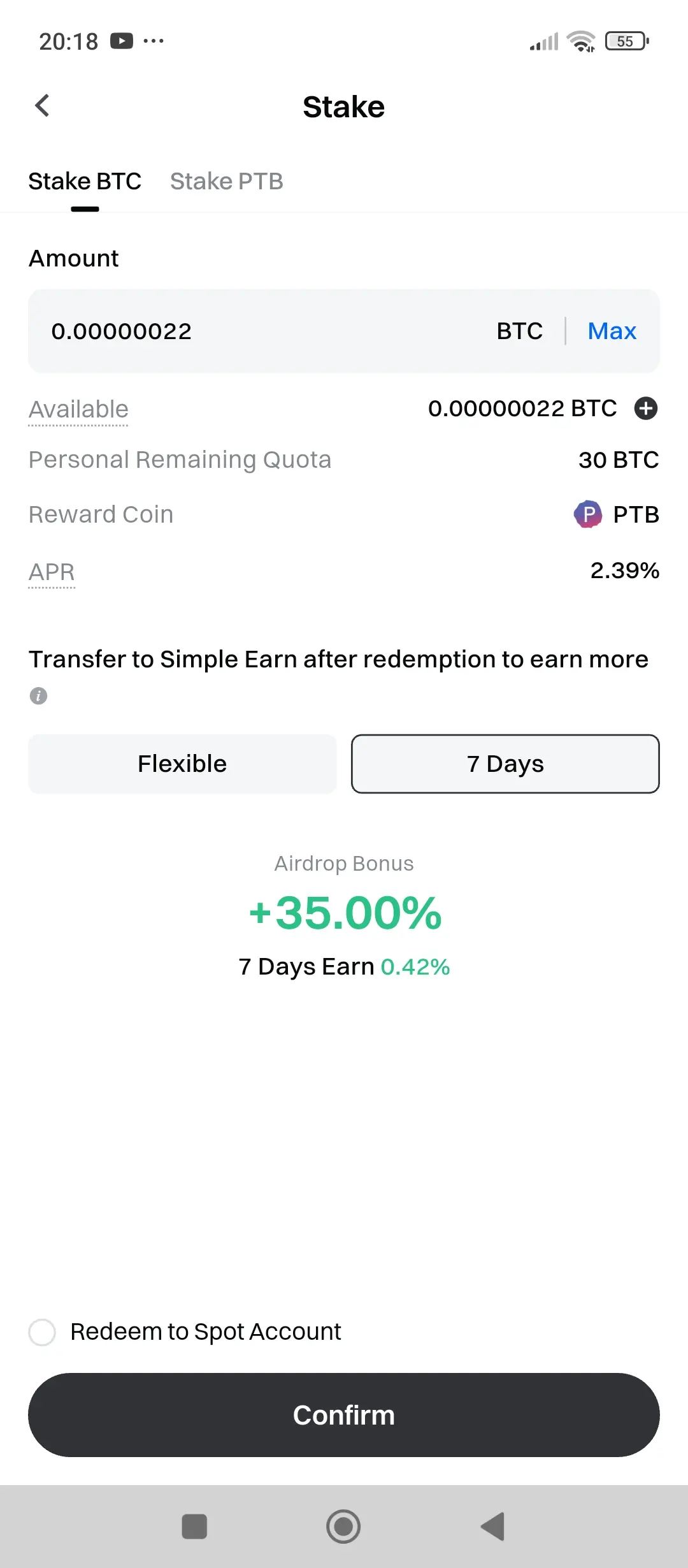Edit the BTC amount input field
Image resolution: width=688 pixels, height=1568 pixels.
coord(255,331)
